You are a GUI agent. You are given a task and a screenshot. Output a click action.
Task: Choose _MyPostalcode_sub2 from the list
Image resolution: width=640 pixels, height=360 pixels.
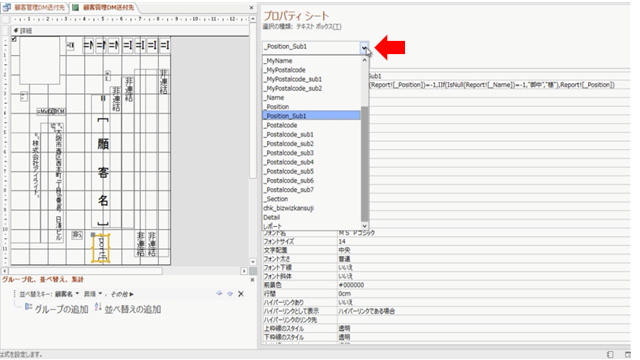click(x=311, y=88)
